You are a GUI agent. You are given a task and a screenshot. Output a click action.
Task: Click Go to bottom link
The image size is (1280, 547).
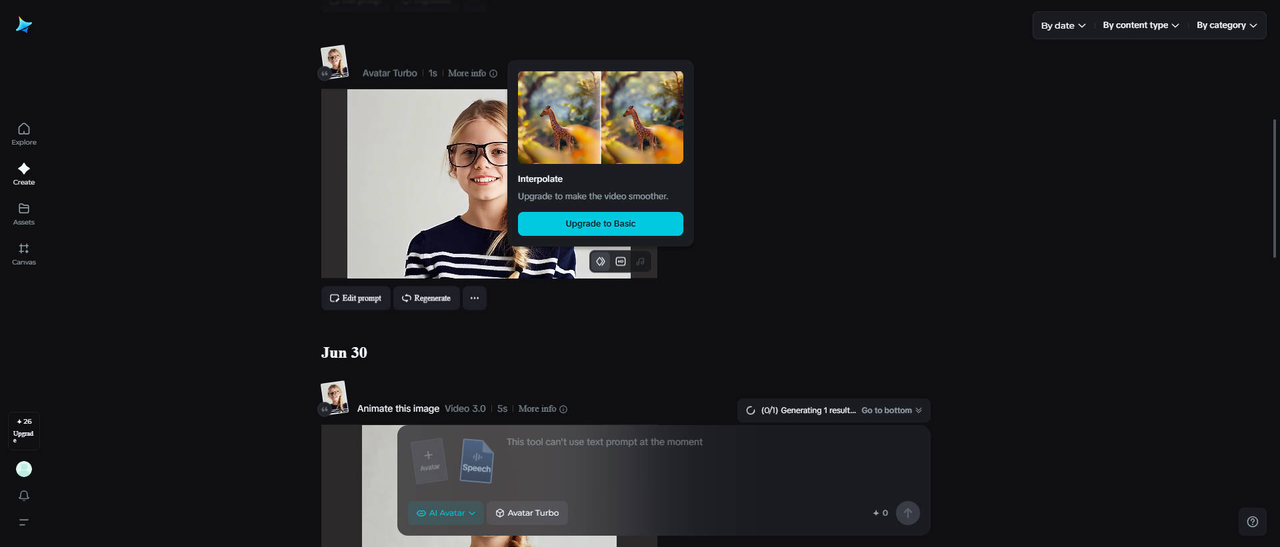892,411
